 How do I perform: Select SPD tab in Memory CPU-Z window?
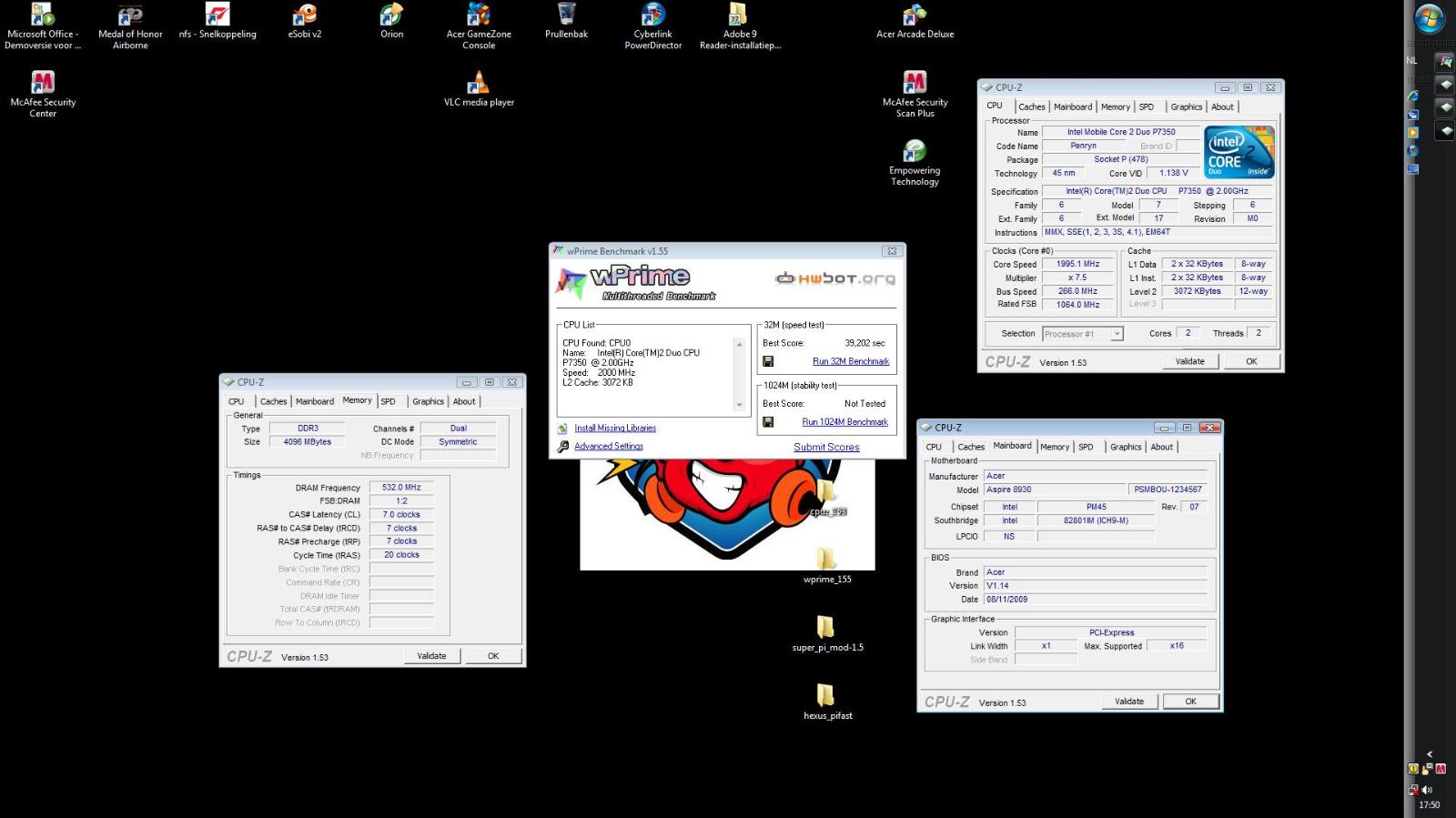click(388, 401)
